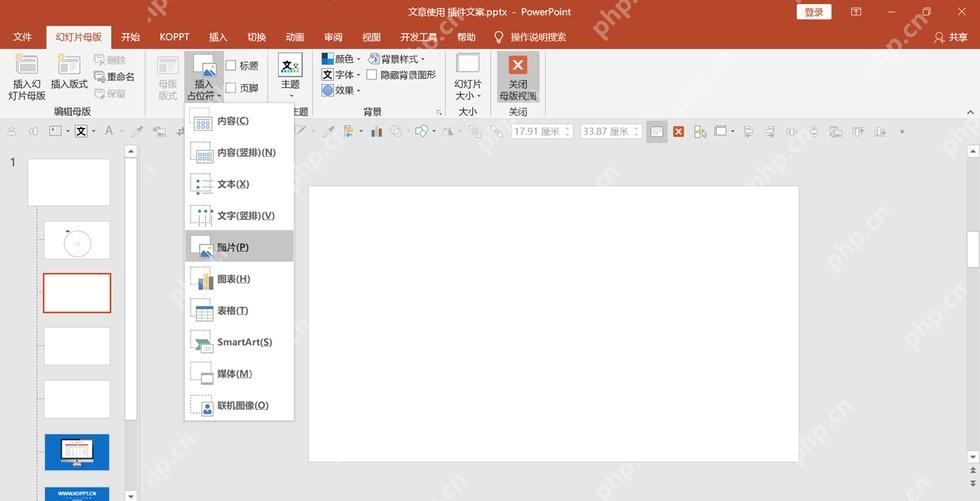This screenshot has width=980, height=501.
Task: Click thumbnail pane scroll up arrow
Action: [x=131, y=151]
